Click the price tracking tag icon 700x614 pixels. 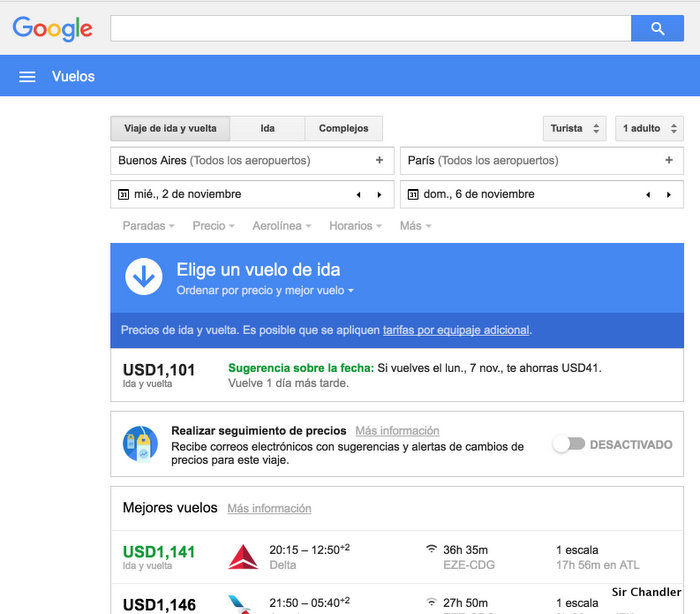140,444
